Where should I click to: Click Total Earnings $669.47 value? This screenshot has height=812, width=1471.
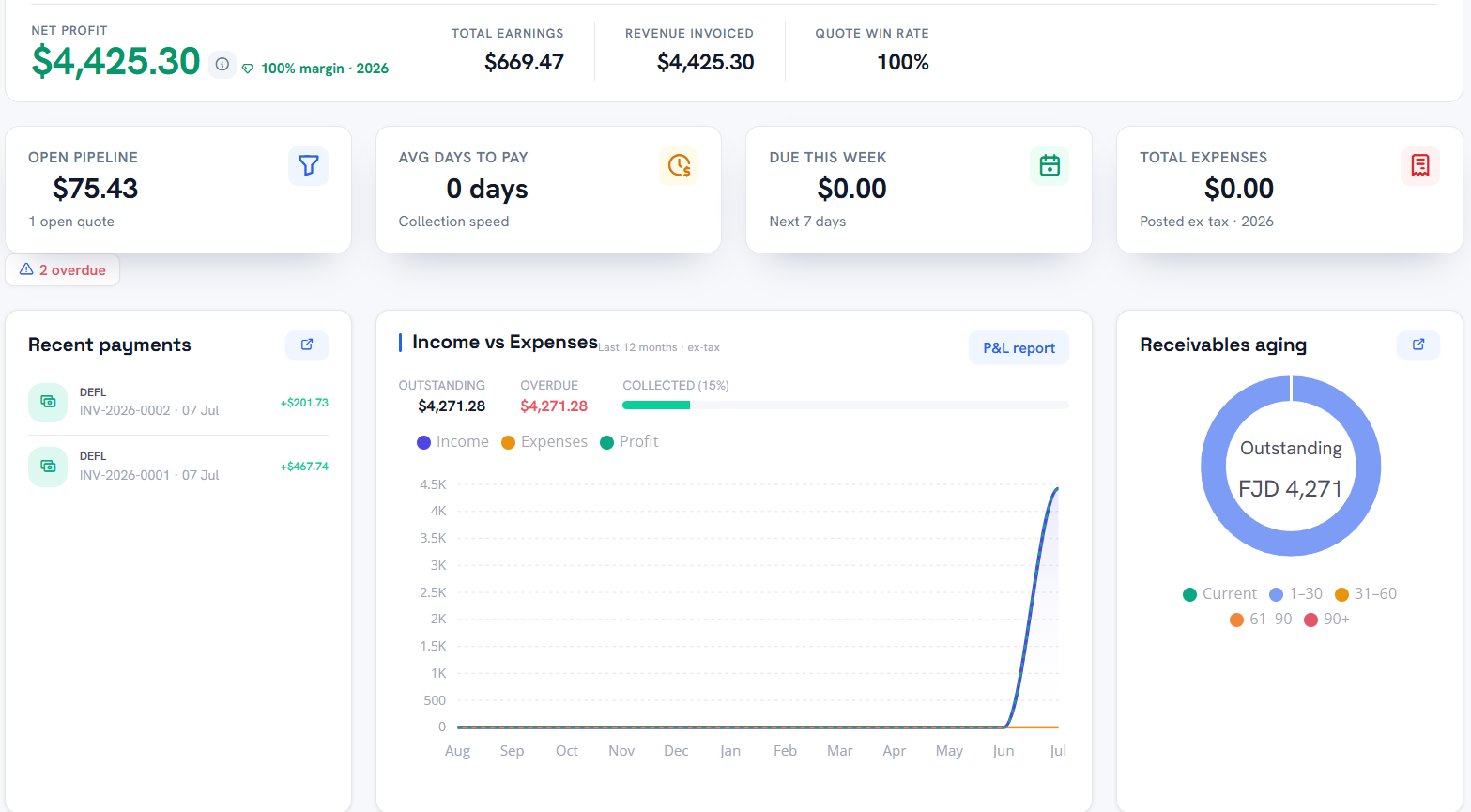click(524, 63)
